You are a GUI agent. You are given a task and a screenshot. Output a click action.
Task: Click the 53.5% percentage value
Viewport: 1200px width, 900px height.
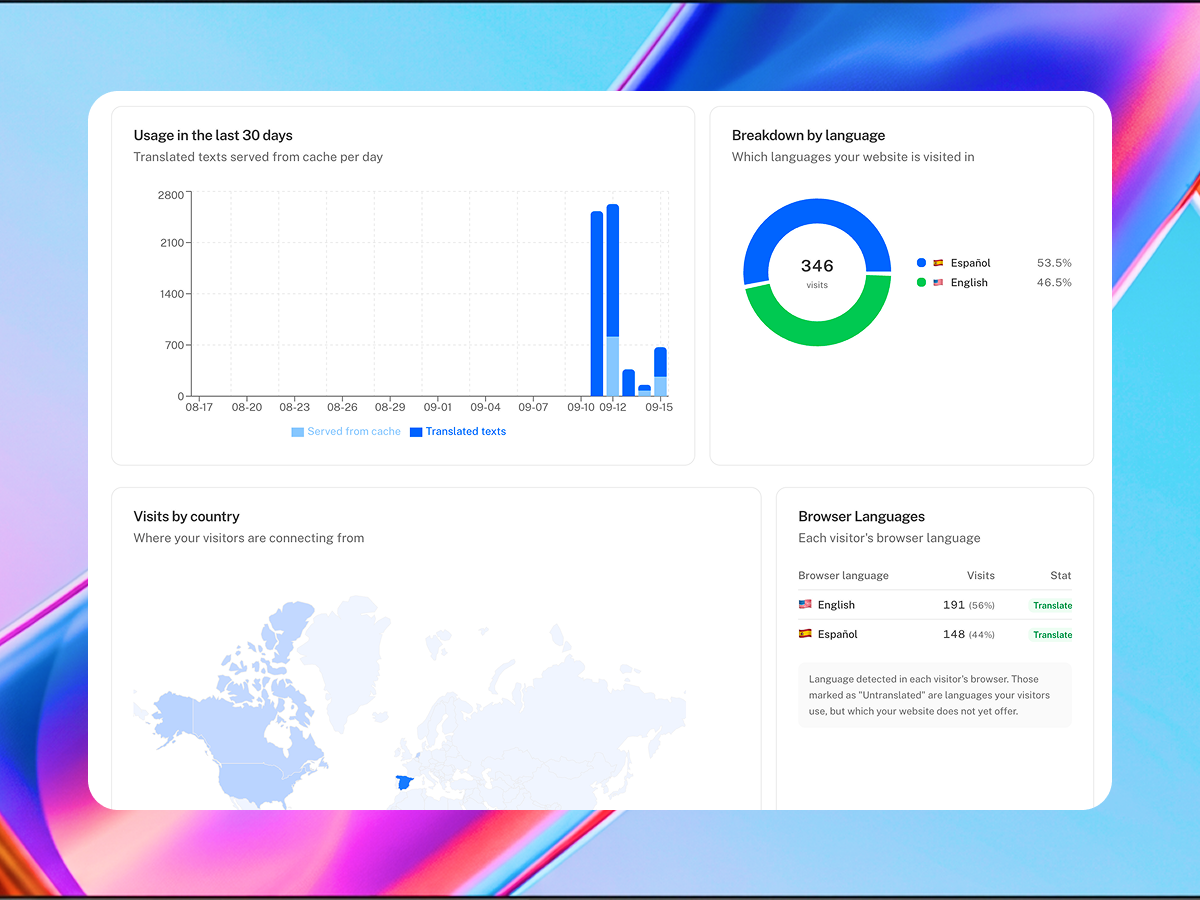coord(1054,263)
